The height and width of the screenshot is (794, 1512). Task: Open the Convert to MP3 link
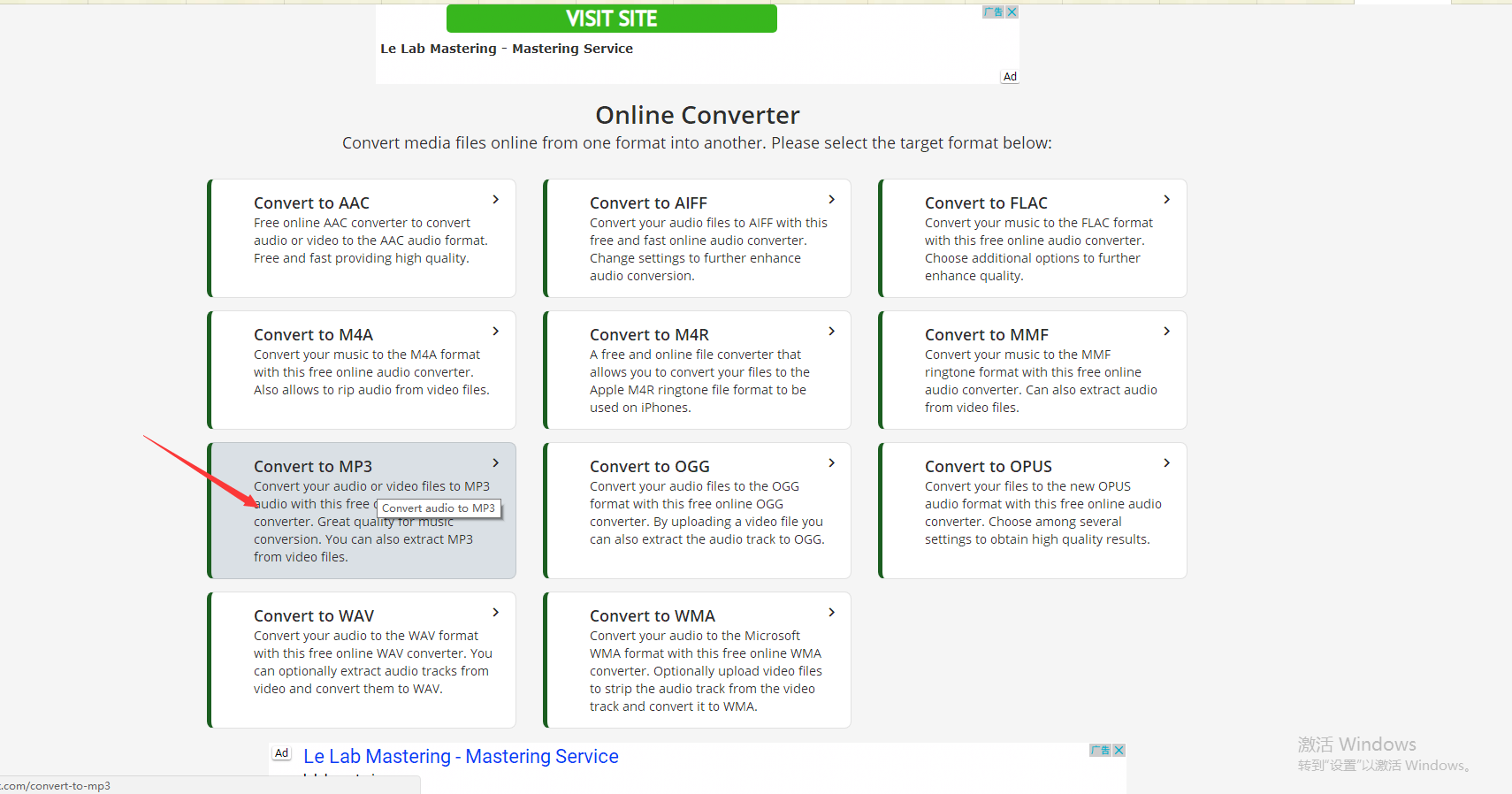pos(313,467)
